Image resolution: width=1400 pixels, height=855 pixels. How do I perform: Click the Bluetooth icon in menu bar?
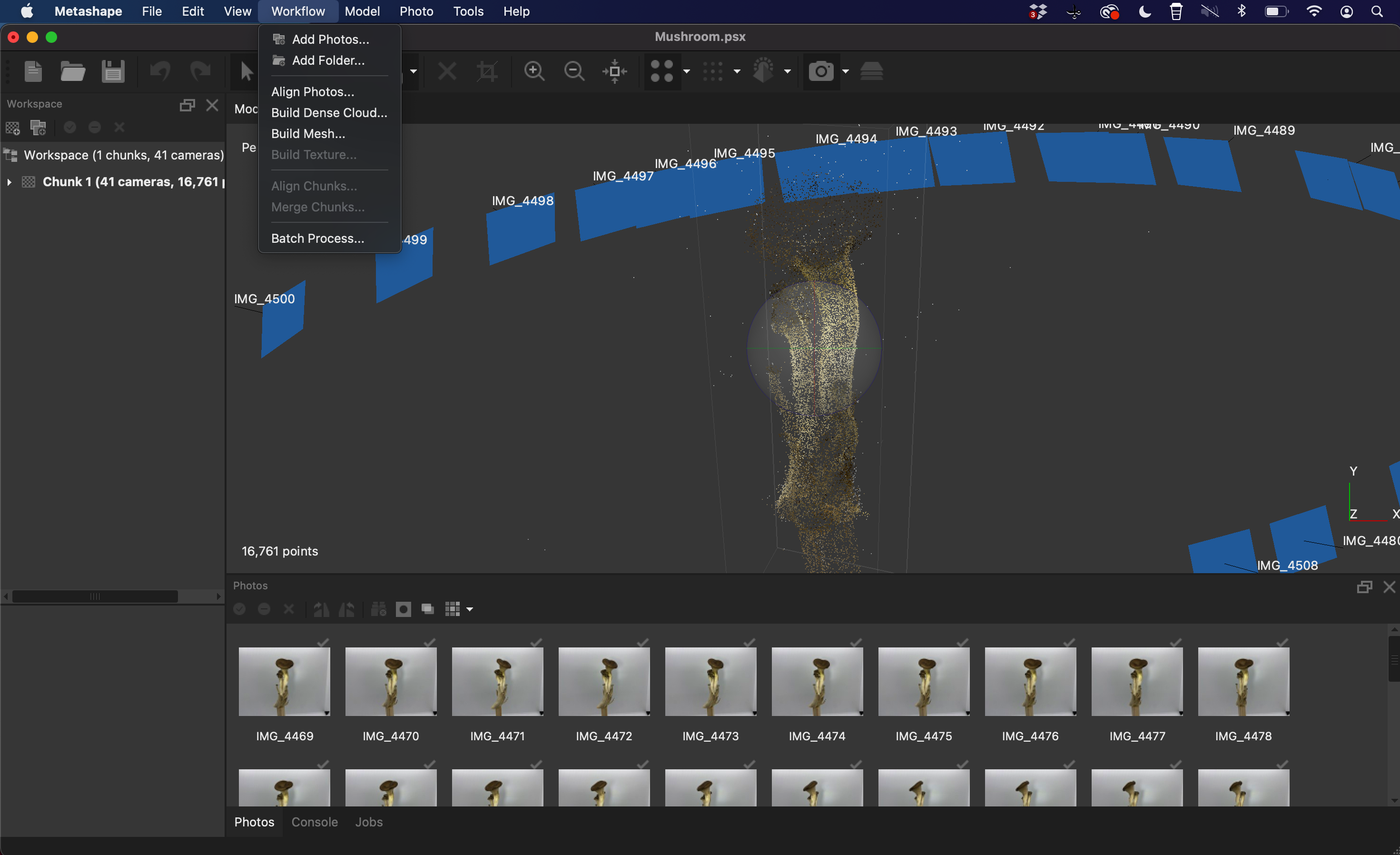pos(1242,11)
